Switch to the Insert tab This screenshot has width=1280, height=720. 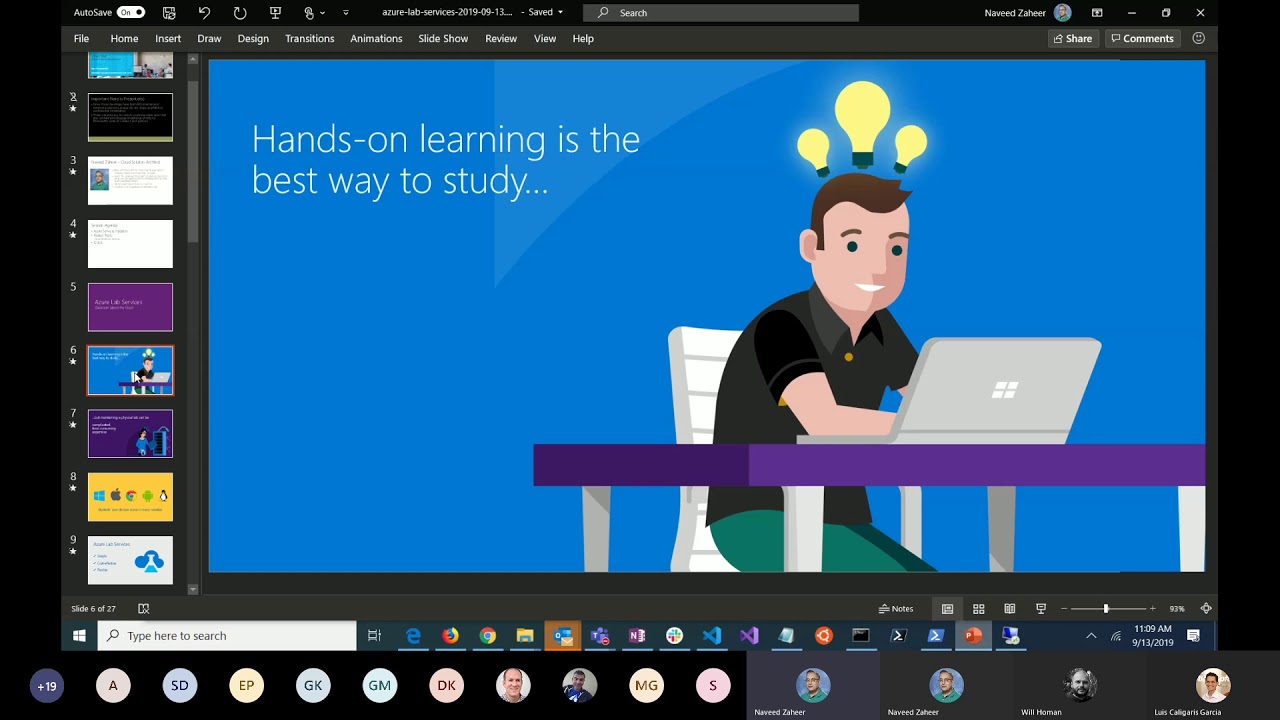point(168,38)
